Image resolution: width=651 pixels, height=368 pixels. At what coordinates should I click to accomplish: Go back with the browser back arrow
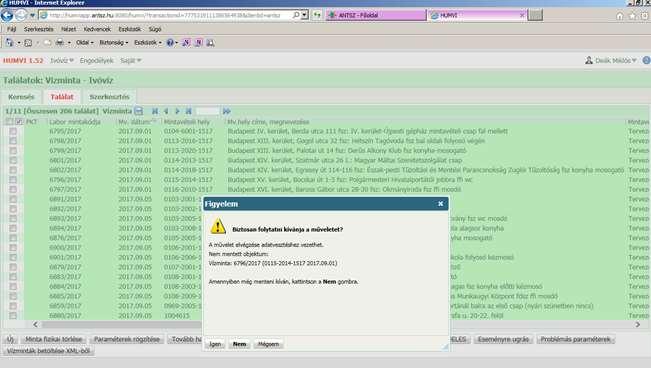[x=7, y=15]
